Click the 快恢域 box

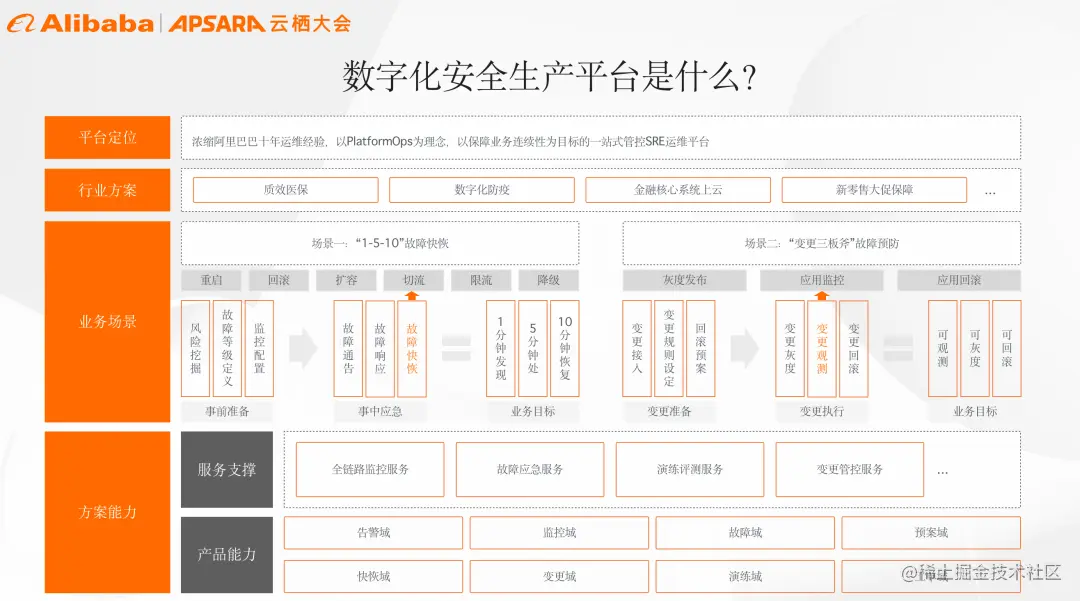pos(373,576)
